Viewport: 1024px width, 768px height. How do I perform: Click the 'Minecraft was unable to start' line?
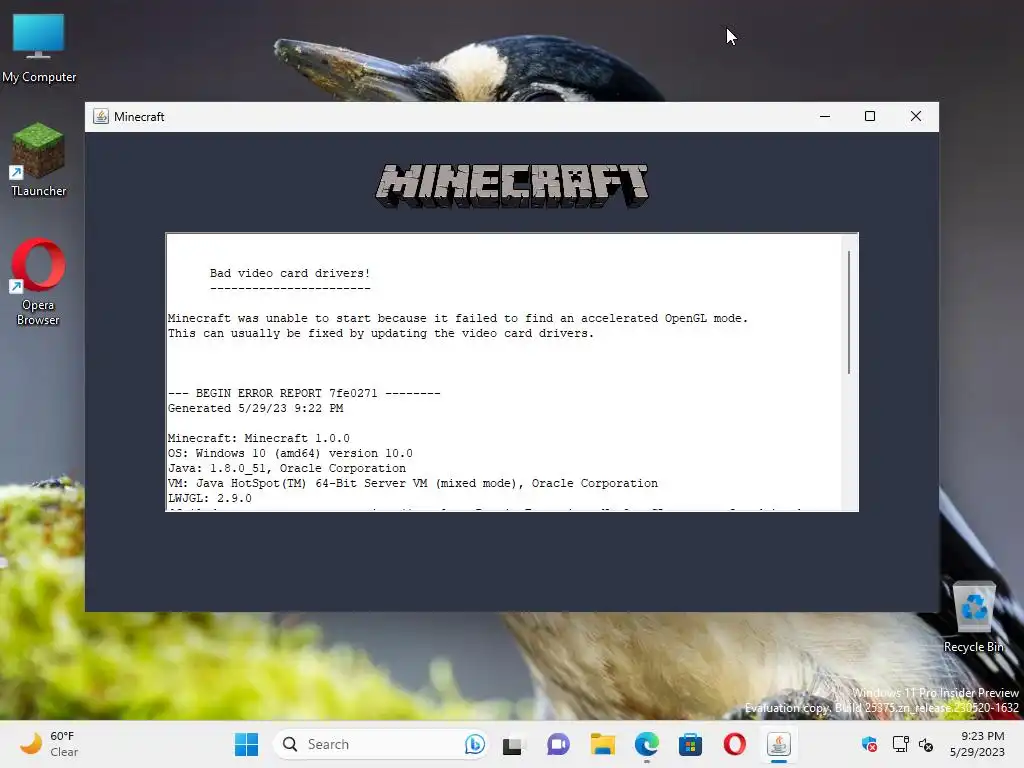pyautogui.click(x=458, y=318)
